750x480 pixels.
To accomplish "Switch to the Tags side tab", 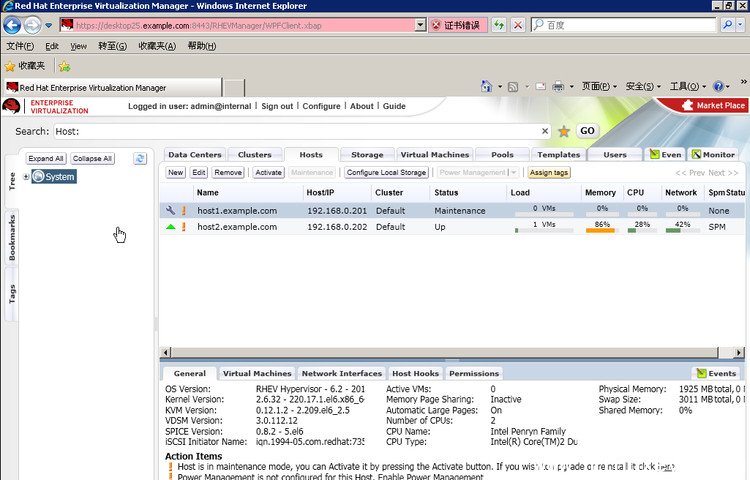I will [x=12, y=294].
